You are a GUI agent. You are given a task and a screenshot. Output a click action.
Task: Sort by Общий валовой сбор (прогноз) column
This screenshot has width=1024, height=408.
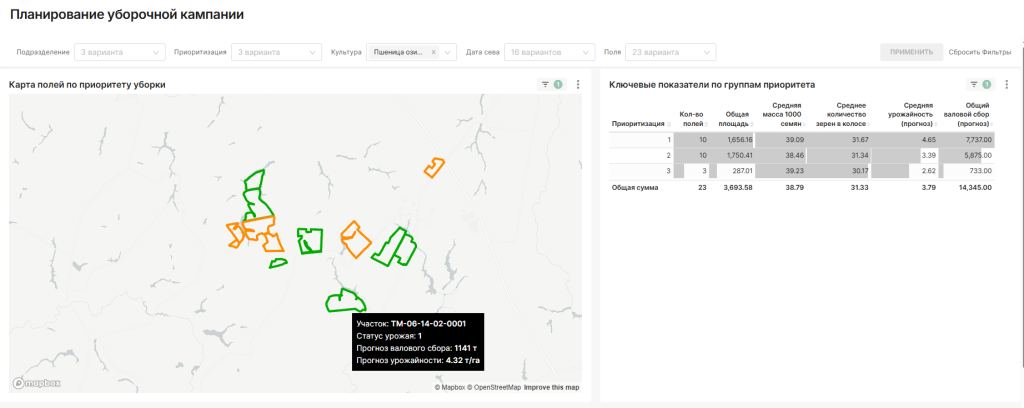(x=969, y=114)
